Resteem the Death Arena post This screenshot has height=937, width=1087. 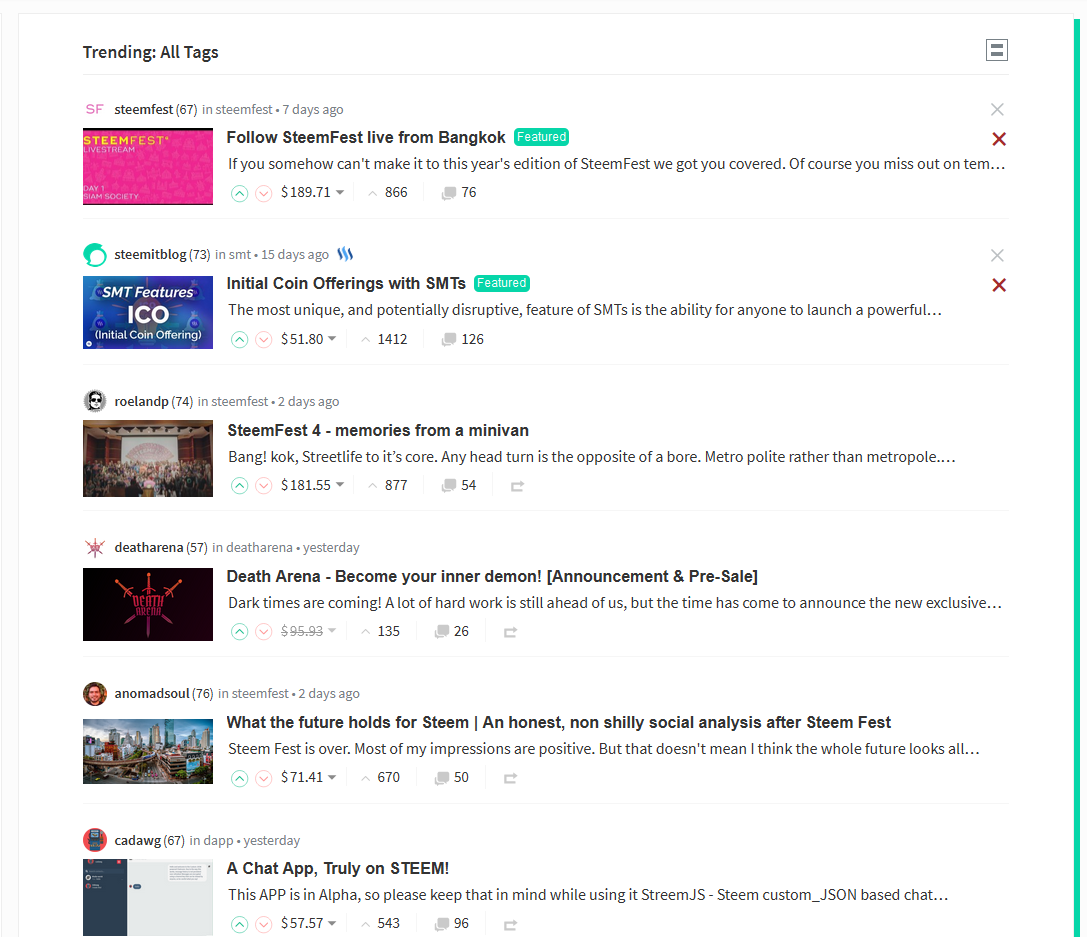pyautogui.click(x=510, y=632)
